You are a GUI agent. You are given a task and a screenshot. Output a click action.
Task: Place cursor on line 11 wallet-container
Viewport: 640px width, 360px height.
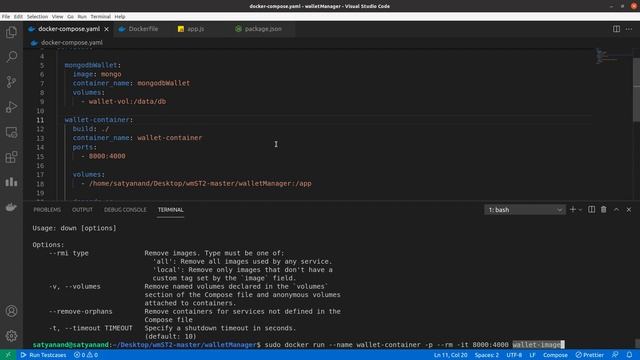click(x=99, y=120)
